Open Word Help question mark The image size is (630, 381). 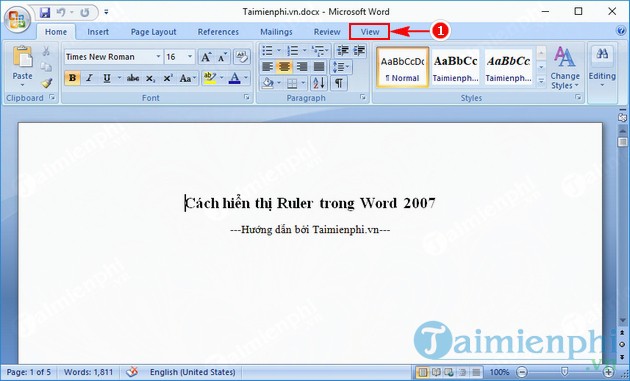[x=621, y=31]
